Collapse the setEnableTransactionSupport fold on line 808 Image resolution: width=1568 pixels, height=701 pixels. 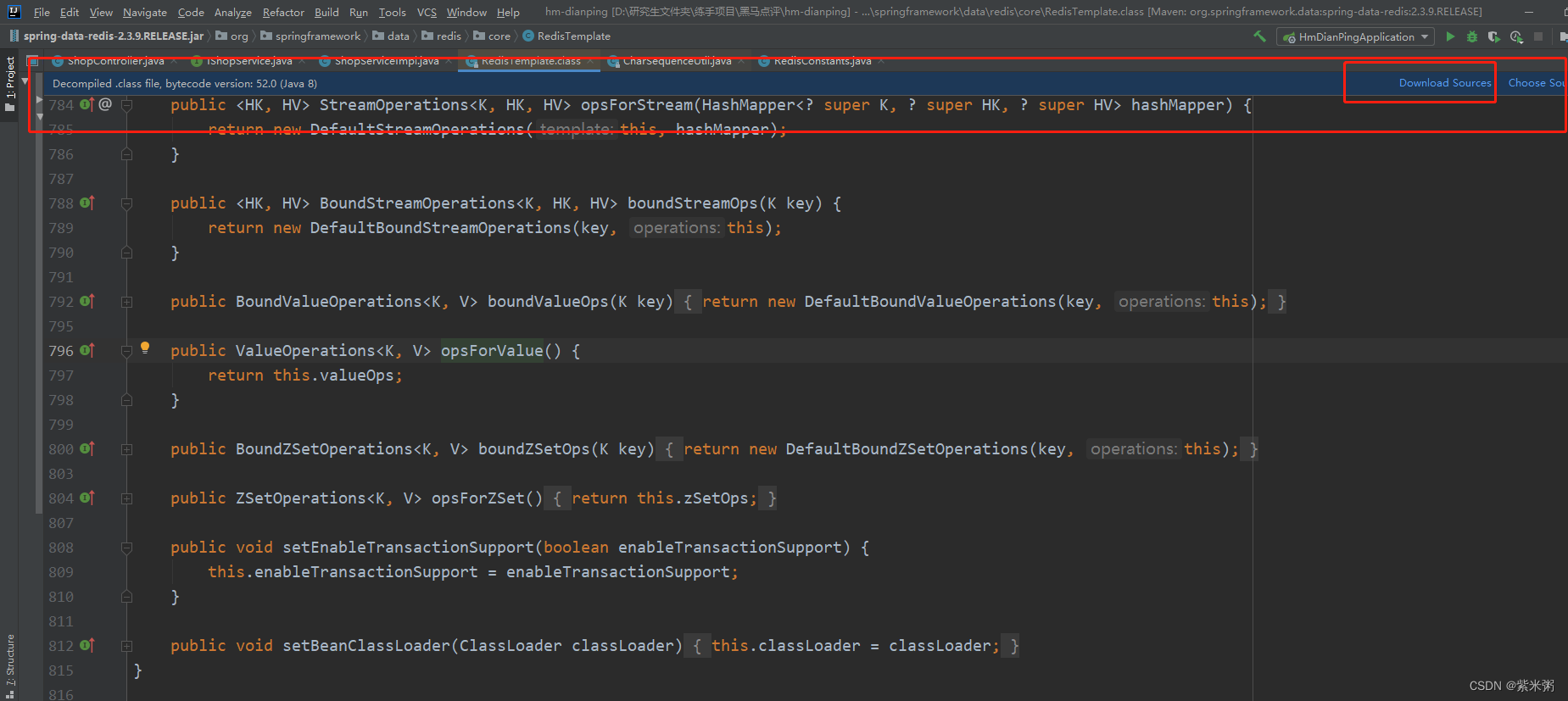click(126, 548)
